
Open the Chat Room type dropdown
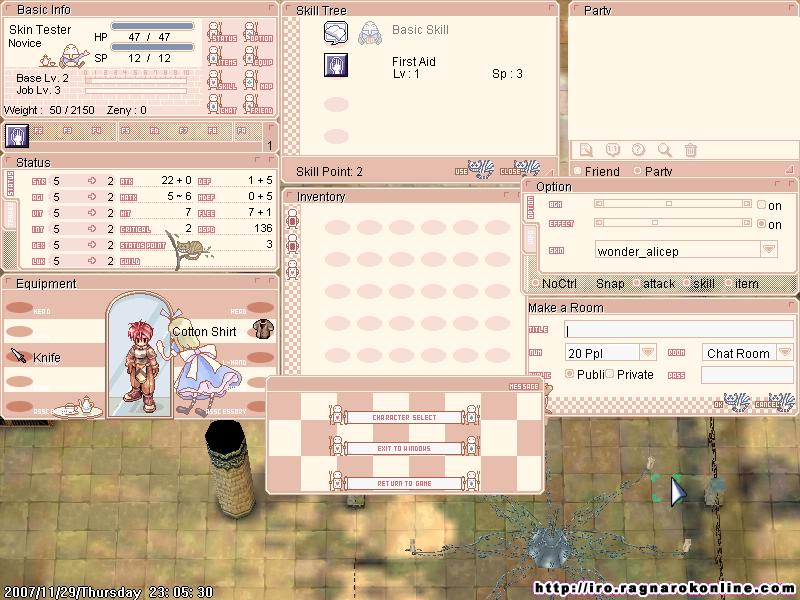tap(785, 352)
